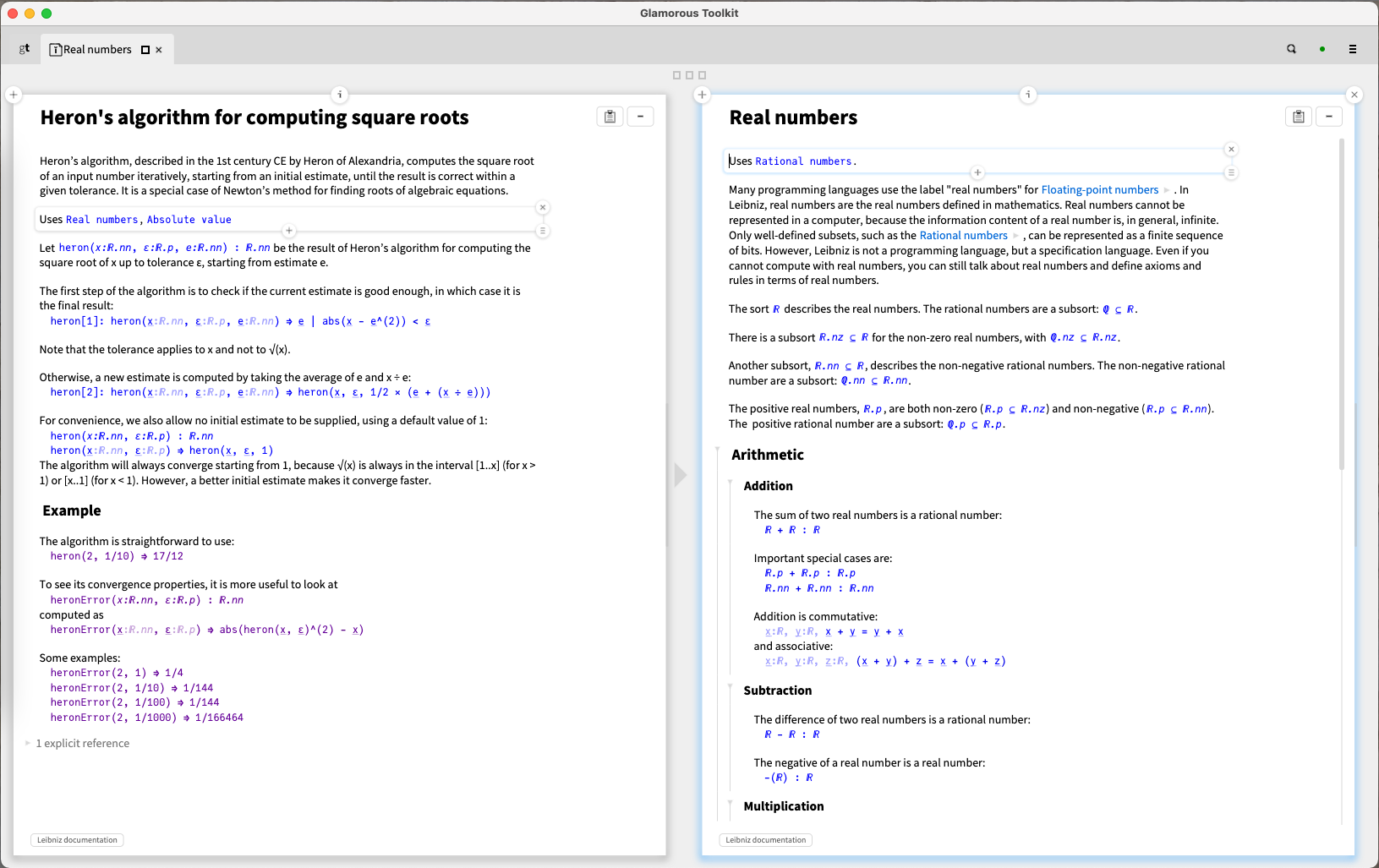The height and width of the screenshot is (868, 1379).
Task: Open snippet menu handle of 'Uses Real numbers' snippet
Action: coord(543,231)
